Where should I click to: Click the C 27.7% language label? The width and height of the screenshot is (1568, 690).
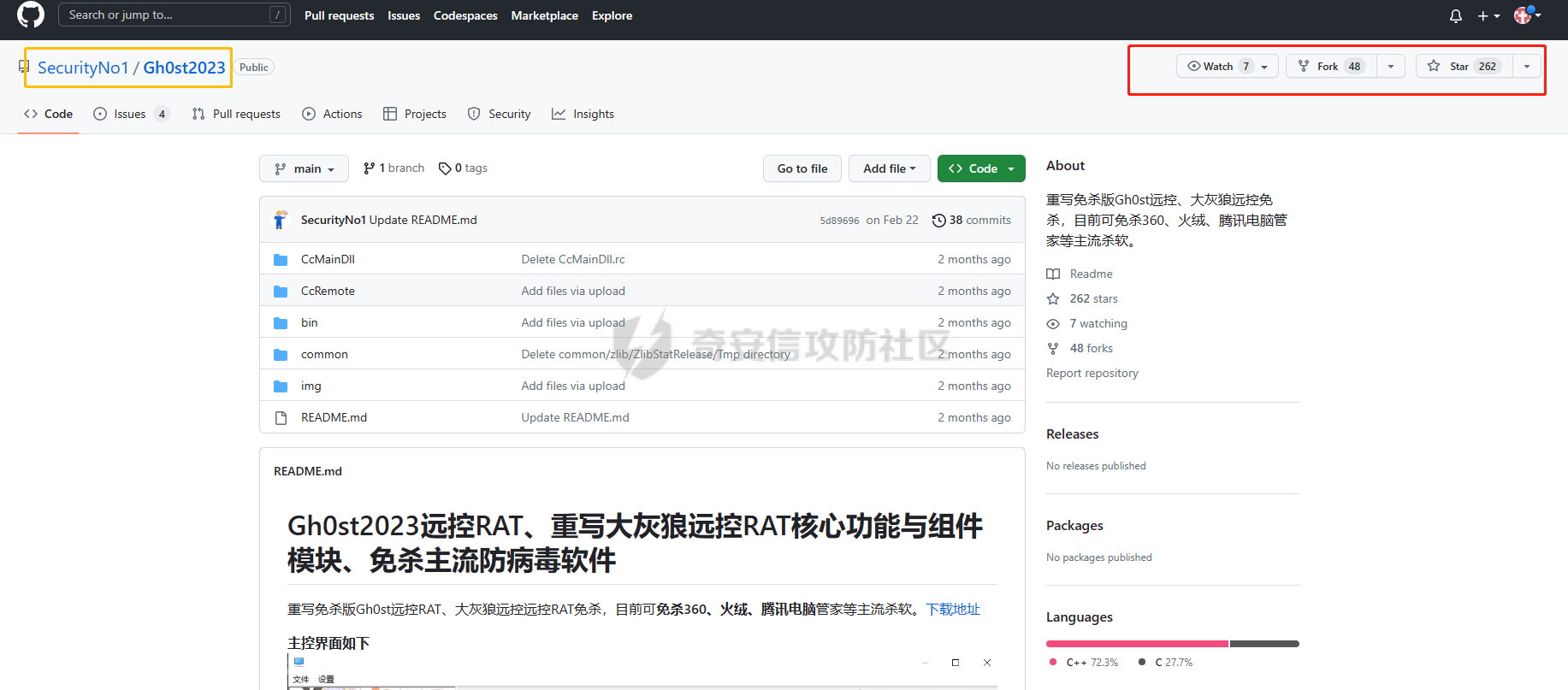1165,662
